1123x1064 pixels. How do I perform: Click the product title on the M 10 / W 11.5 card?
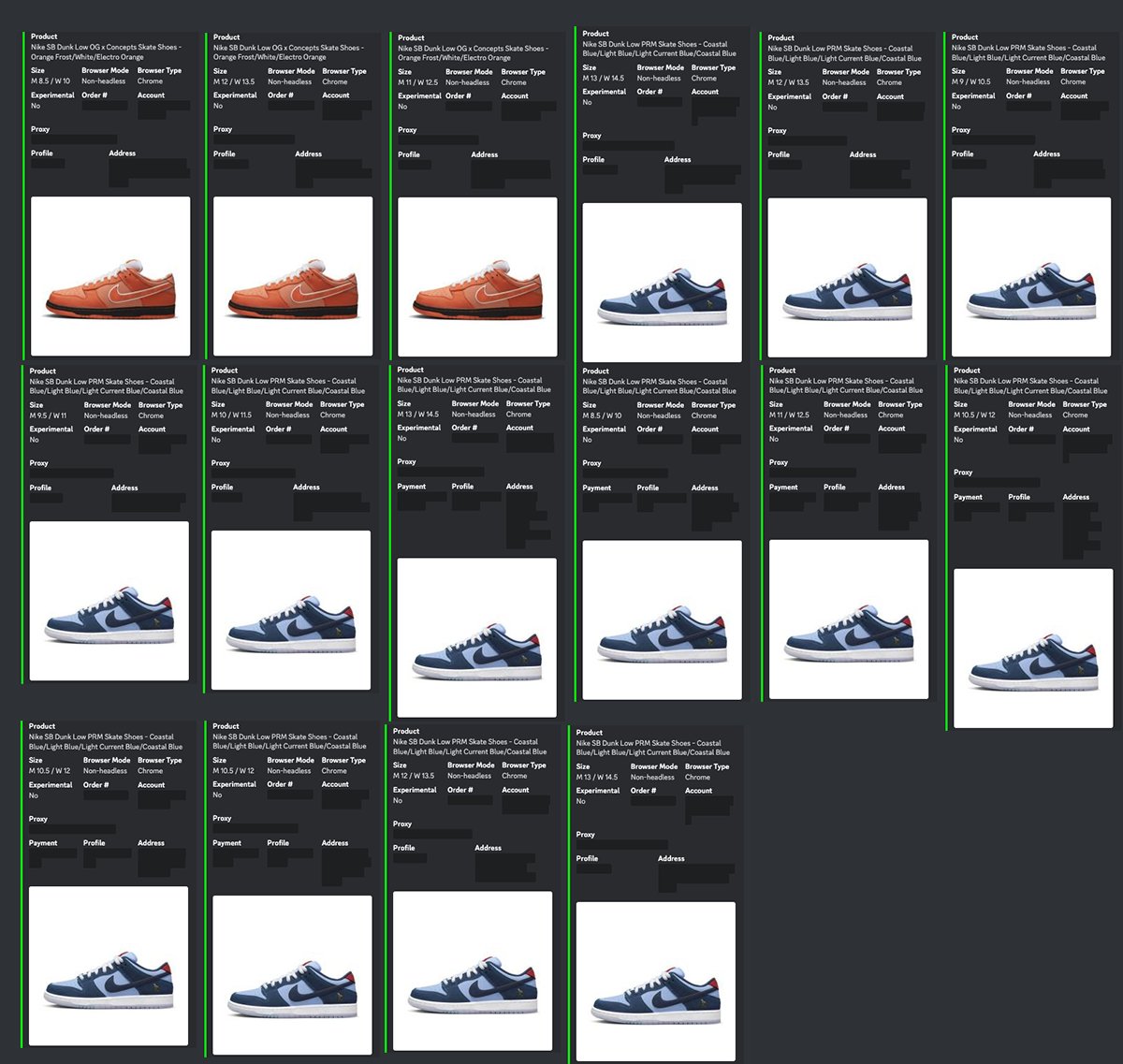[x=288, y=386]
